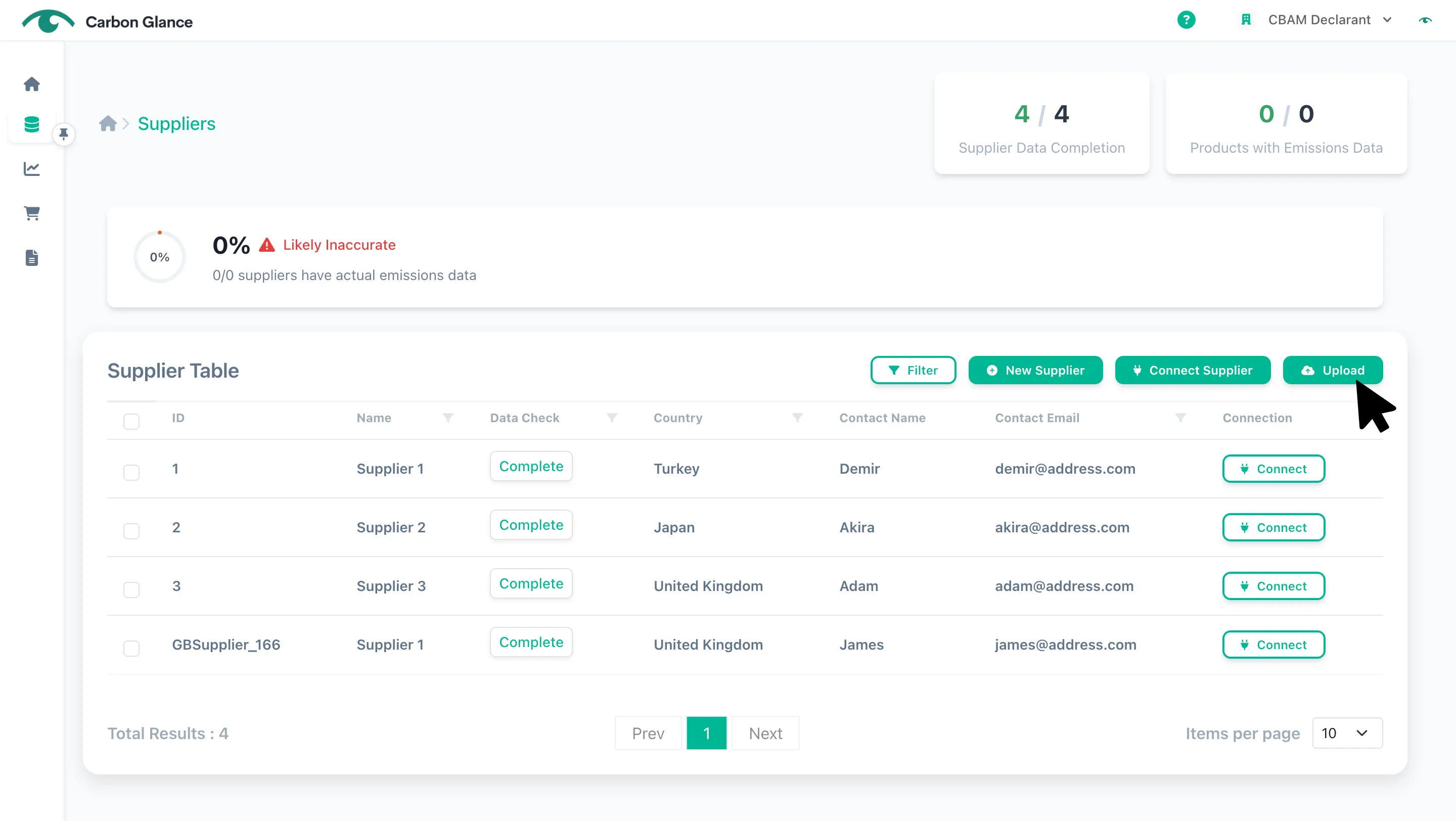Click the Connect Supplier button
This screenshot has width=1456, height=821.
tap(1193, 370)
